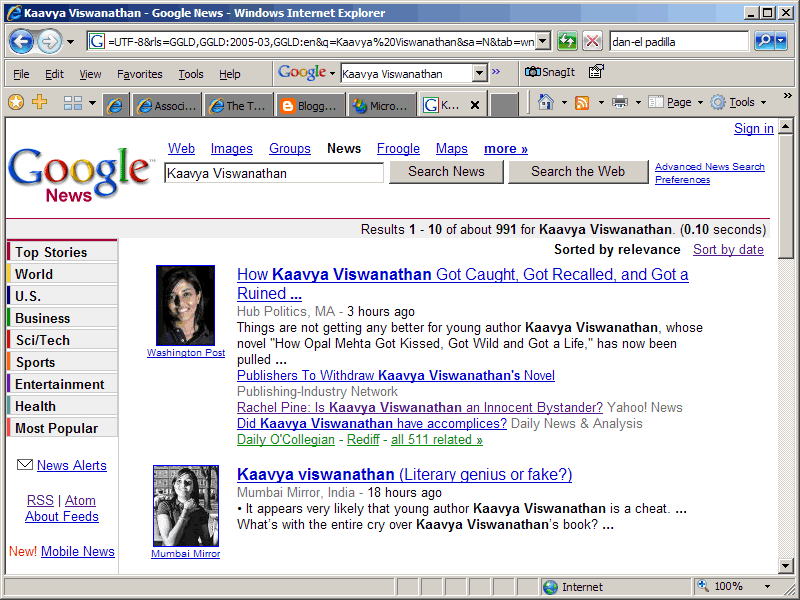Click the Maps link

click(452, 148)
